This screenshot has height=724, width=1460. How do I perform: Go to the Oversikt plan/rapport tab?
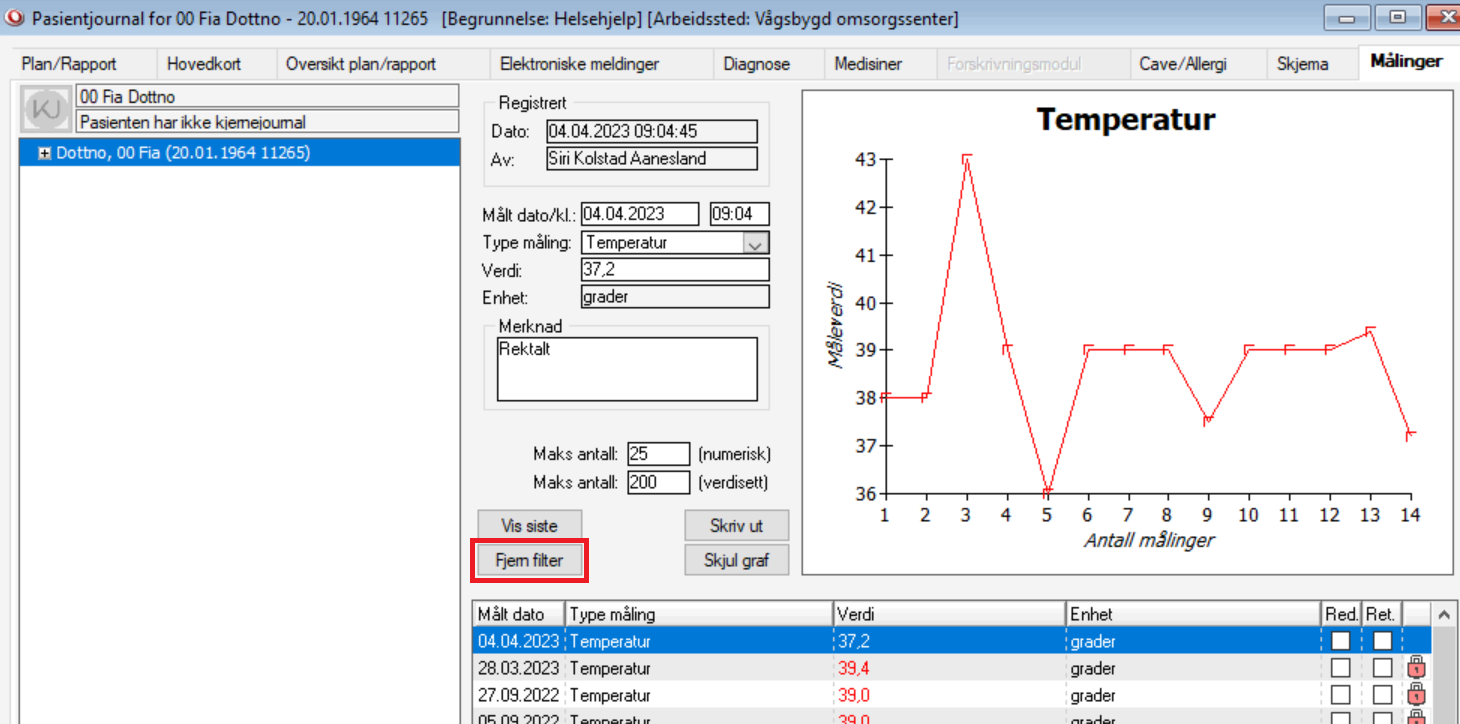point(361,64)
